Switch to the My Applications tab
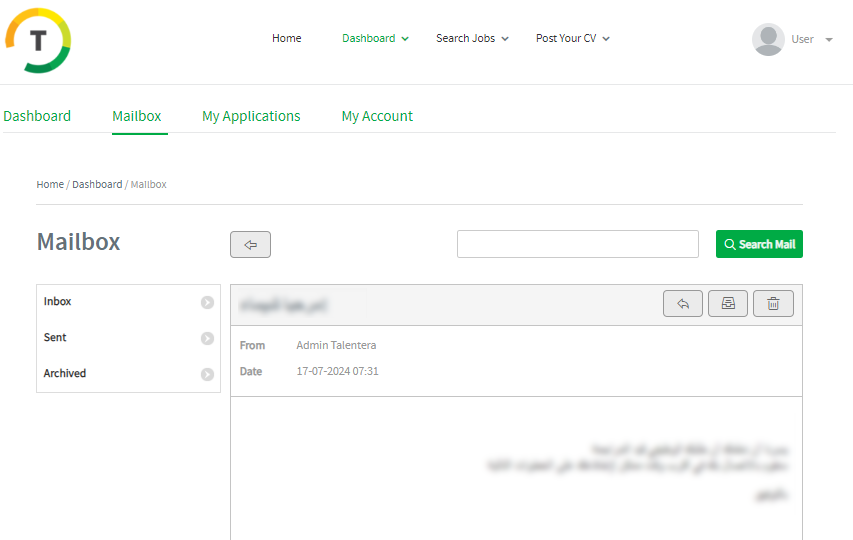Screen dimensions: 853x540 pos(251,116)
